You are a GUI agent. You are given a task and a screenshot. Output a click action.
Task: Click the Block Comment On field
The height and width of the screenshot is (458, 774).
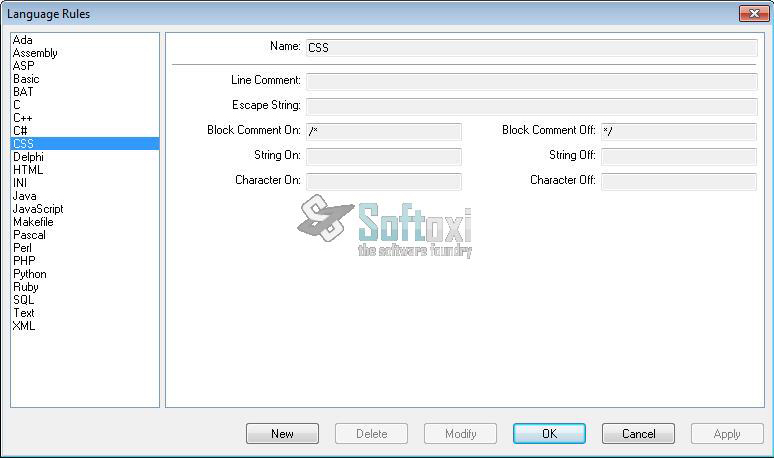[x=383, y=132]
